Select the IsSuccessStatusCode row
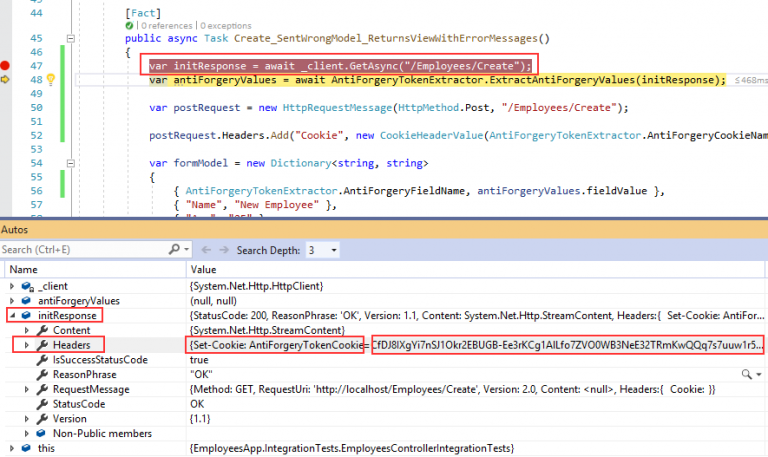 [x=99, y=359]
